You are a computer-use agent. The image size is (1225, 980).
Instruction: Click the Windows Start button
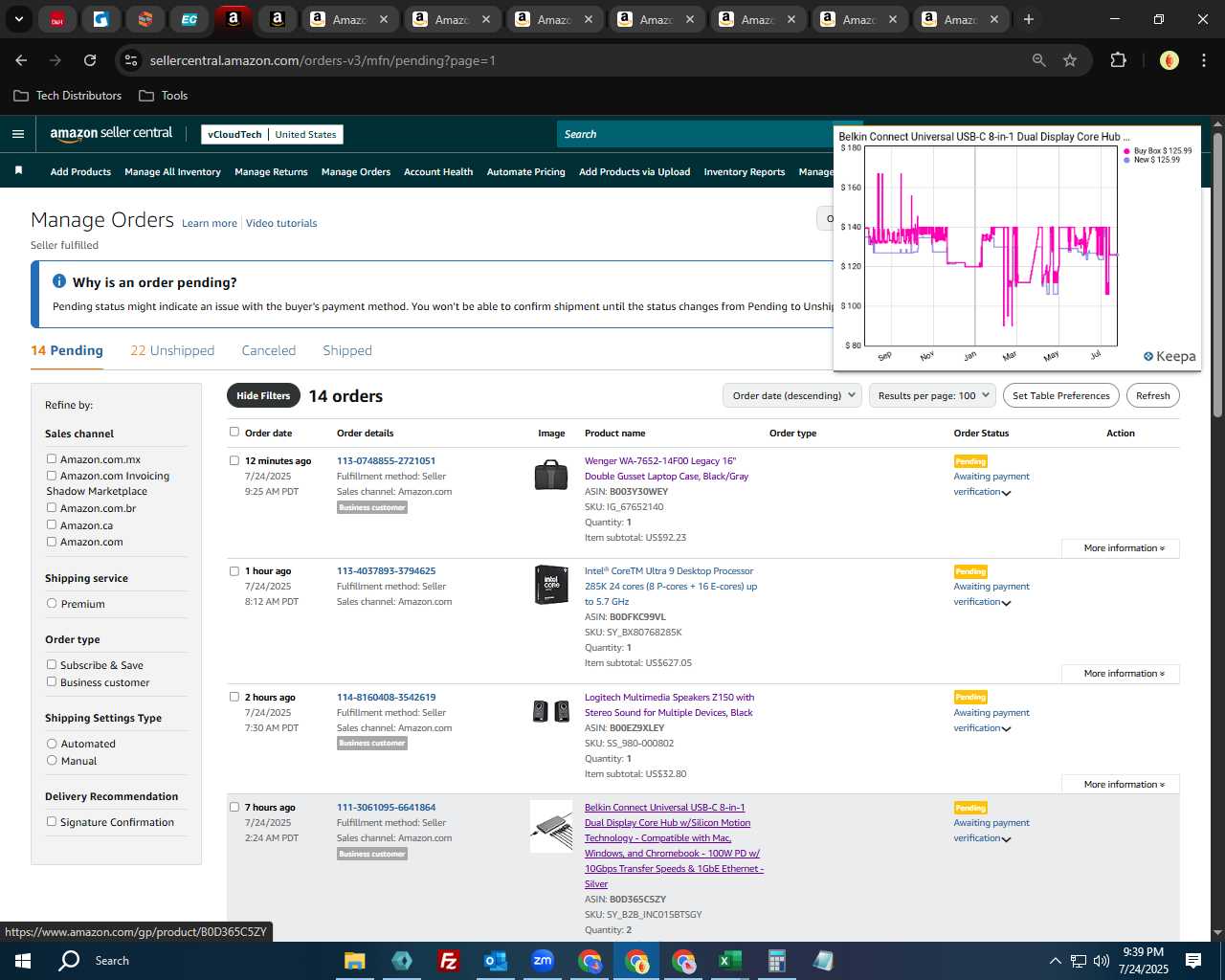click(23, 961)
